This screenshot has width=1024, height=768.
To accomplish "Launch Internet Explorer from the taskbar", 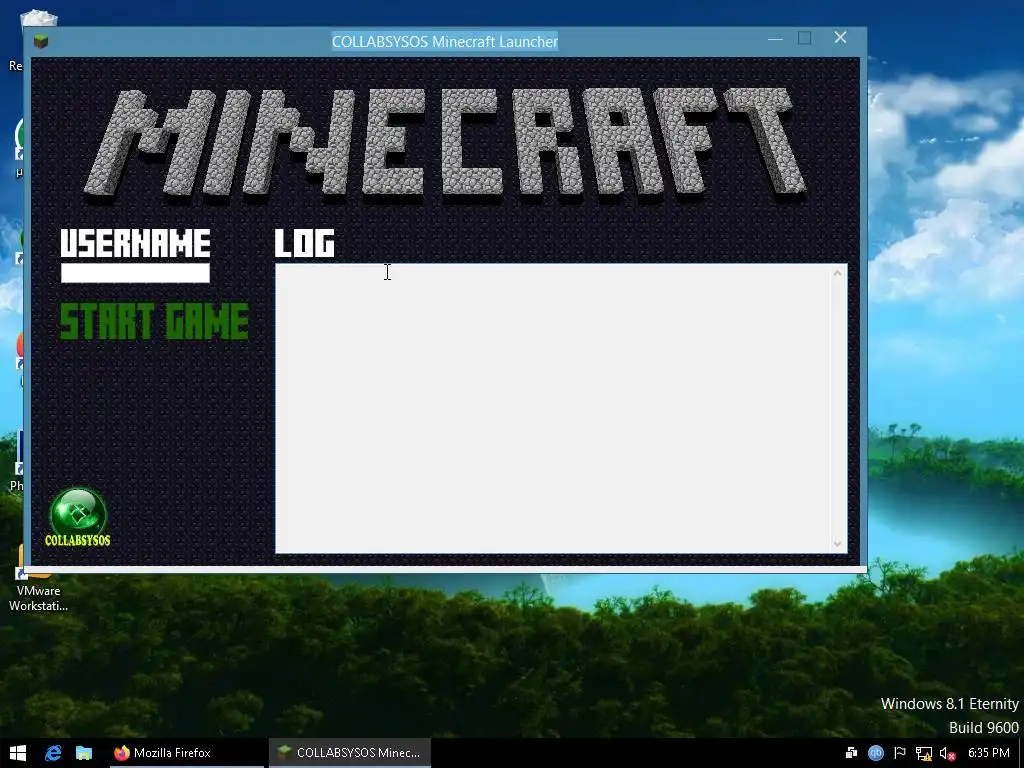I will (x=53, y=753).
